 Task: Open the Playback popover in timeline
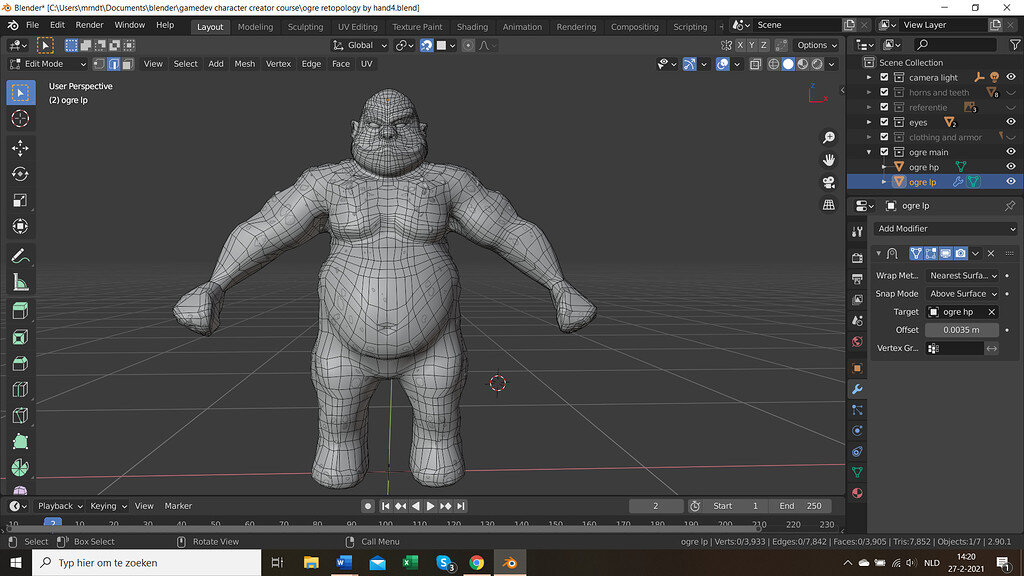[x=60, y=506]
